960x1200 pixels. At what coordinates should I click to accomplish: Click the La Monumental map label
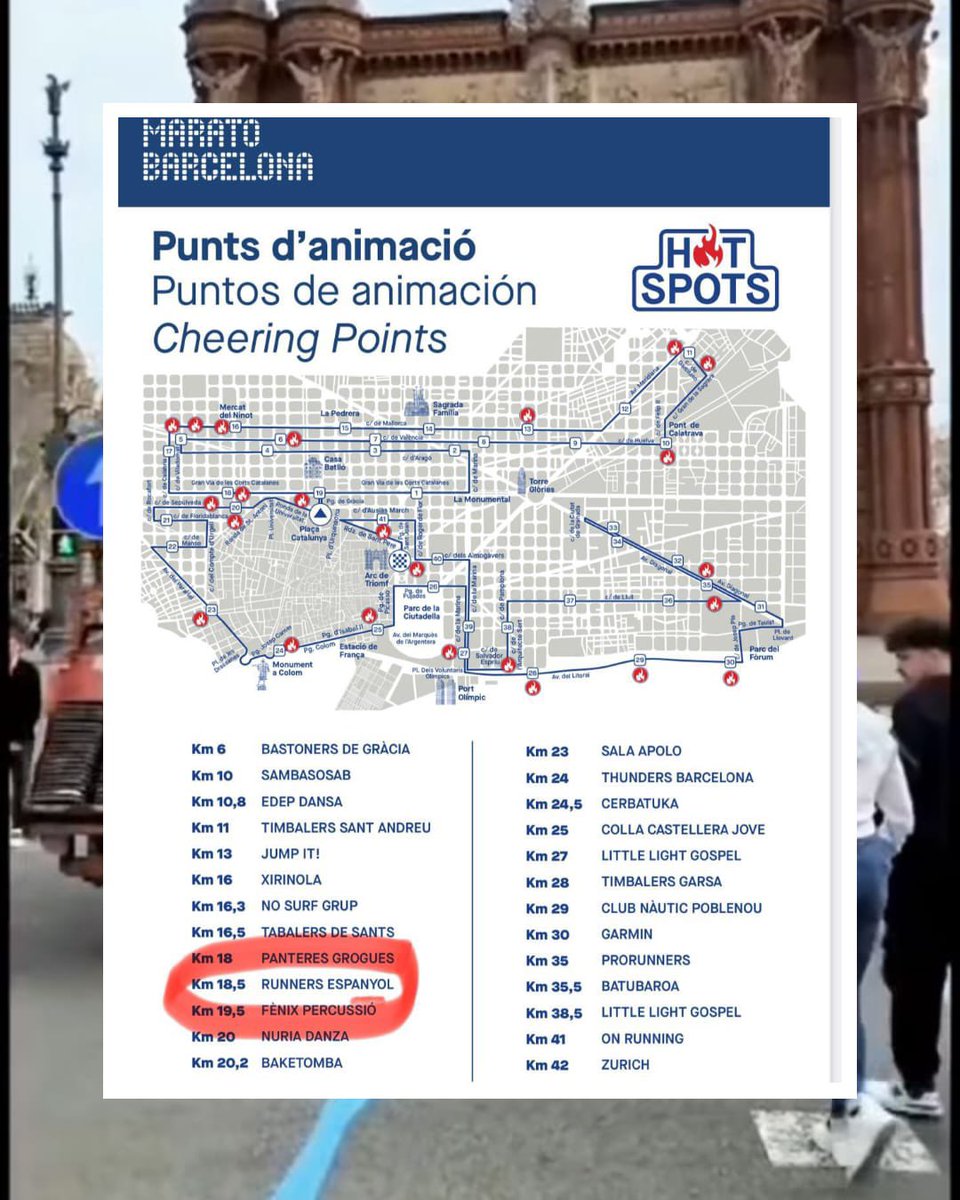pos(481,498)
